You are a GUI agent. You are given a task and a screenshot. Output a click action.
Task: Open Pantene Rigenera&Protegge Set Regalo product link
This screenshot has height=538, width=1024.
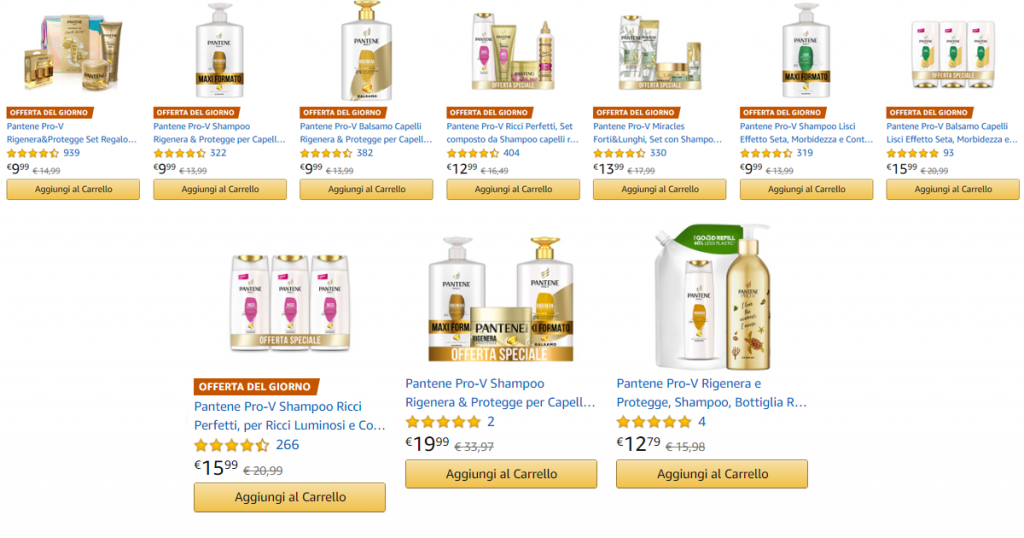click(x=72, y=133)
